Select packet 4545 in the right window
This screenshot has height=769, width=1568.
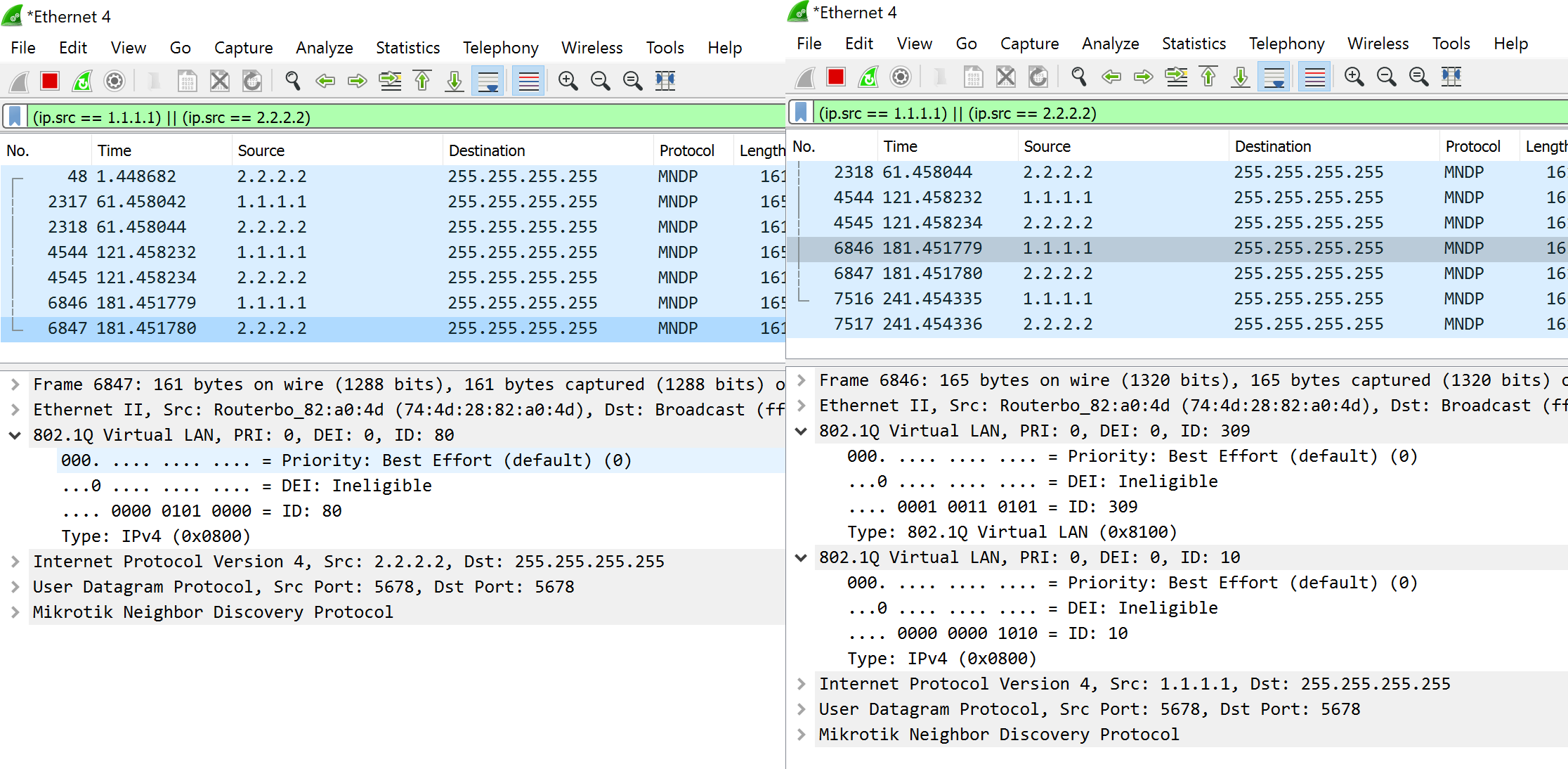[x=1177, y=223]
